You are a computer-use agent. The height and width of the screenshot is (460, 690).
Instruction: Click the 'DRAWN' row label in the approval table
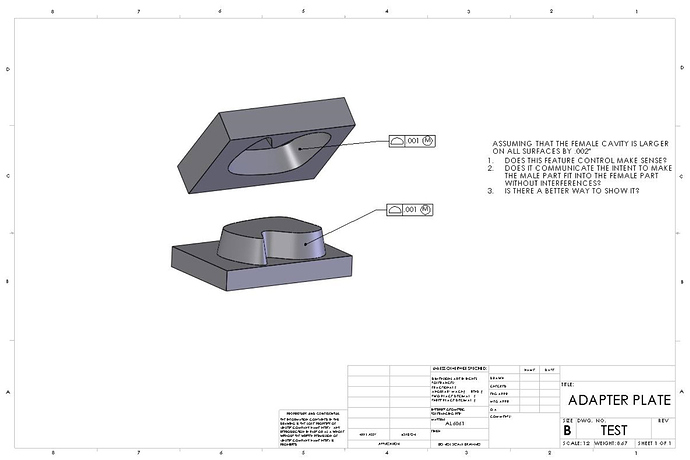coord(497,378)
